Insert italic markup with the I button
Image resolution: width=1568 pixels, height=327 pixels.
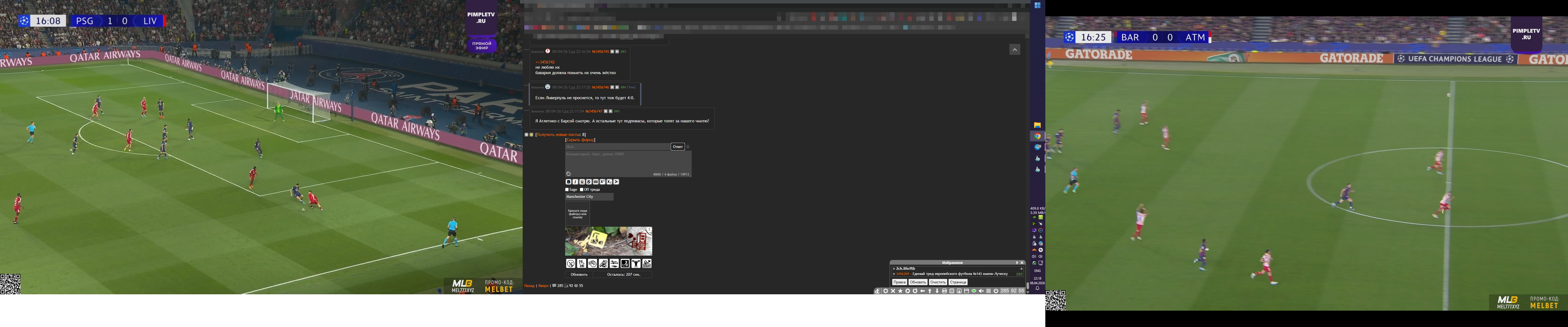tap(575, 181)
